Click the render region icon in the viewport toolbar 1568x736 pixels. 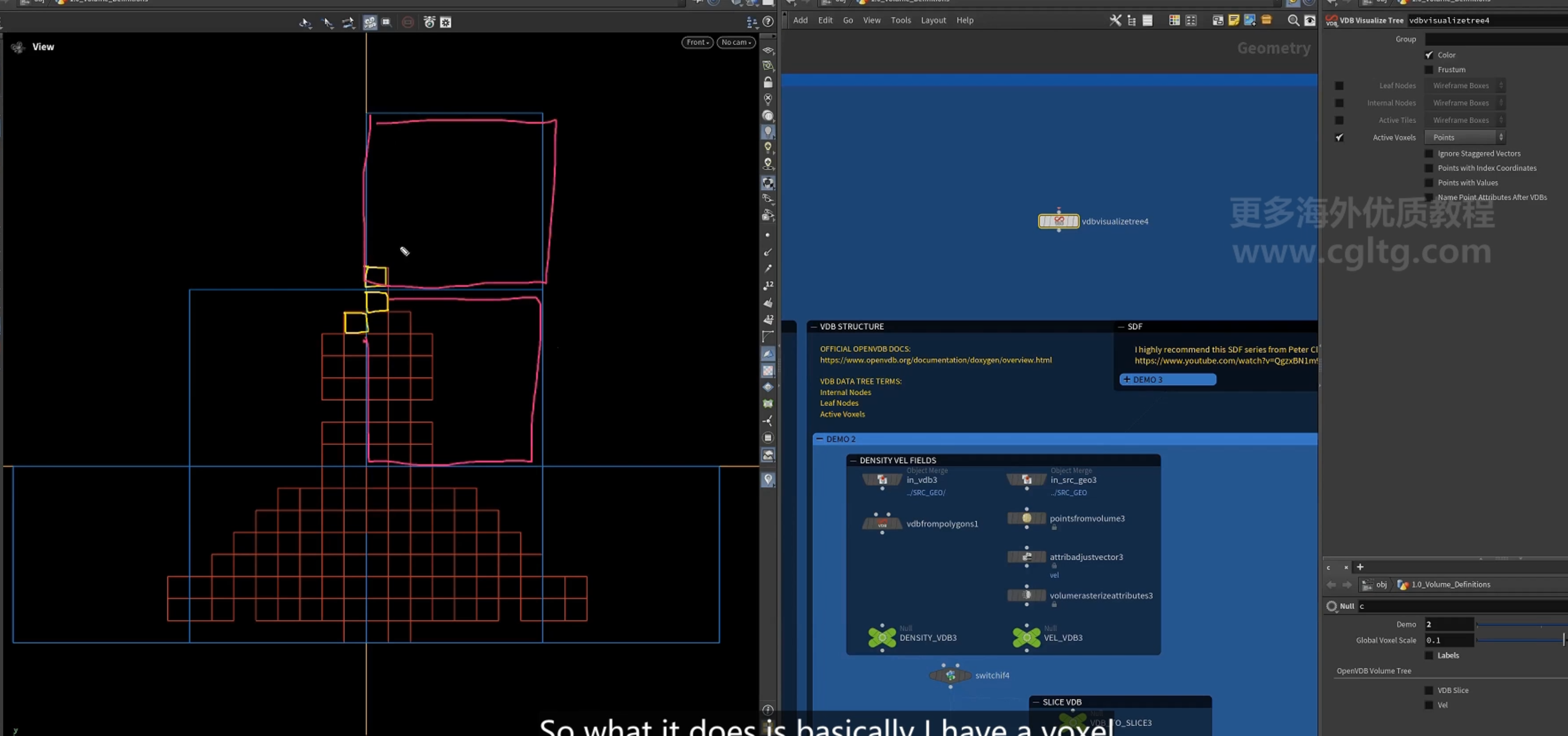click(x=387, y=23)
